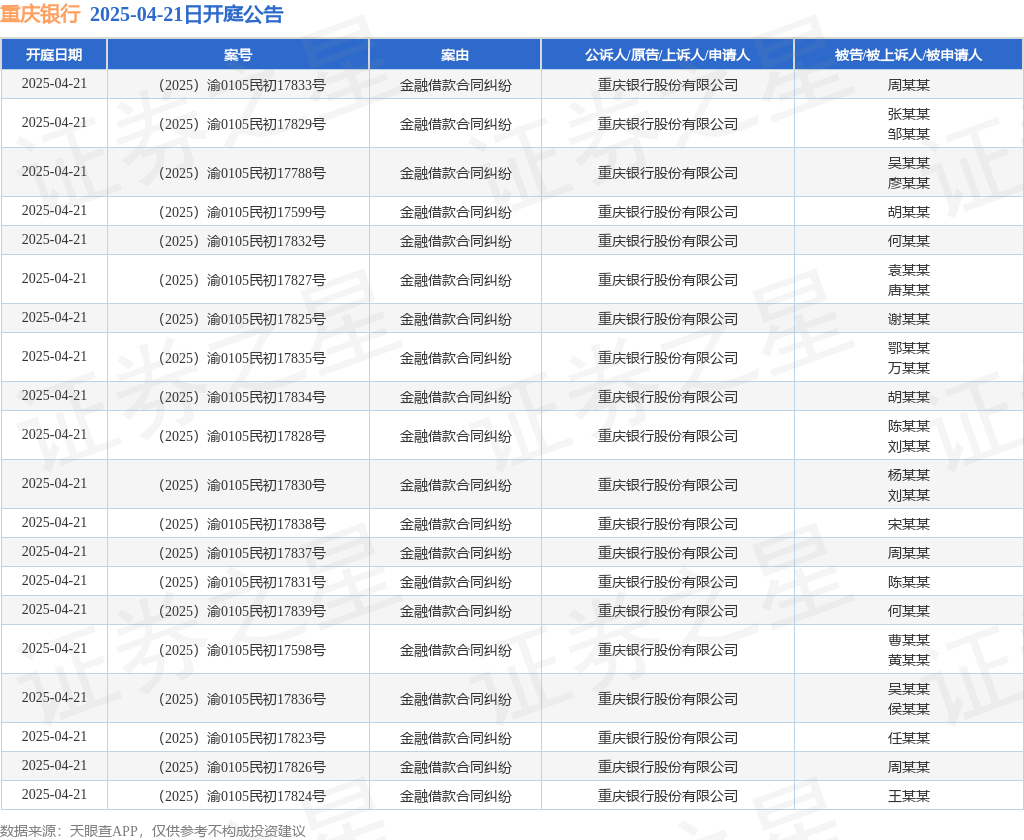Select case number 渝0105民初17836号
The height and width of the screenshot is (840, 1024).
242,699
